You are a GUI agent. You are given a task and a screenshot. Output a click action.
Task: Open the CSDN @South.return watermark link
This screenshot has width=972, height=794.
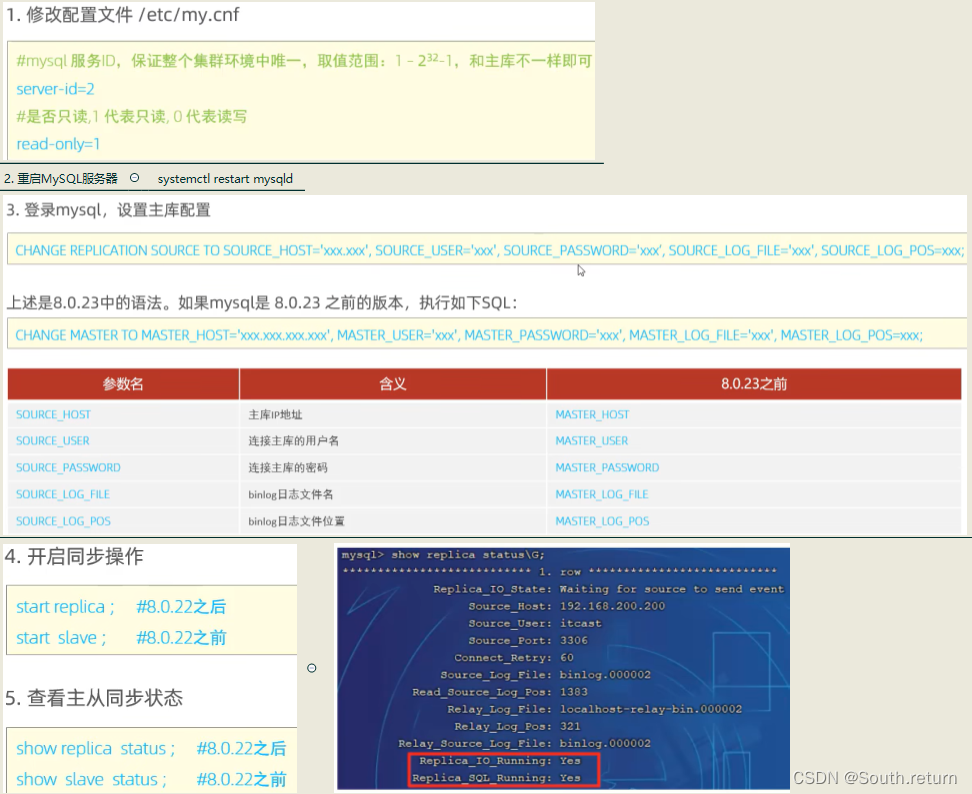[x=875, y=777]
